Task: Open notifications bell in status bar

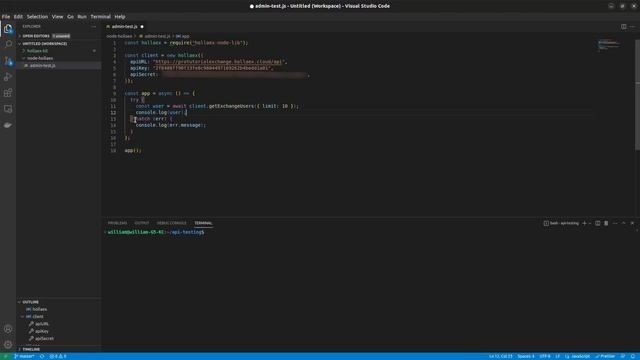Action: click(x=633, y=356)
